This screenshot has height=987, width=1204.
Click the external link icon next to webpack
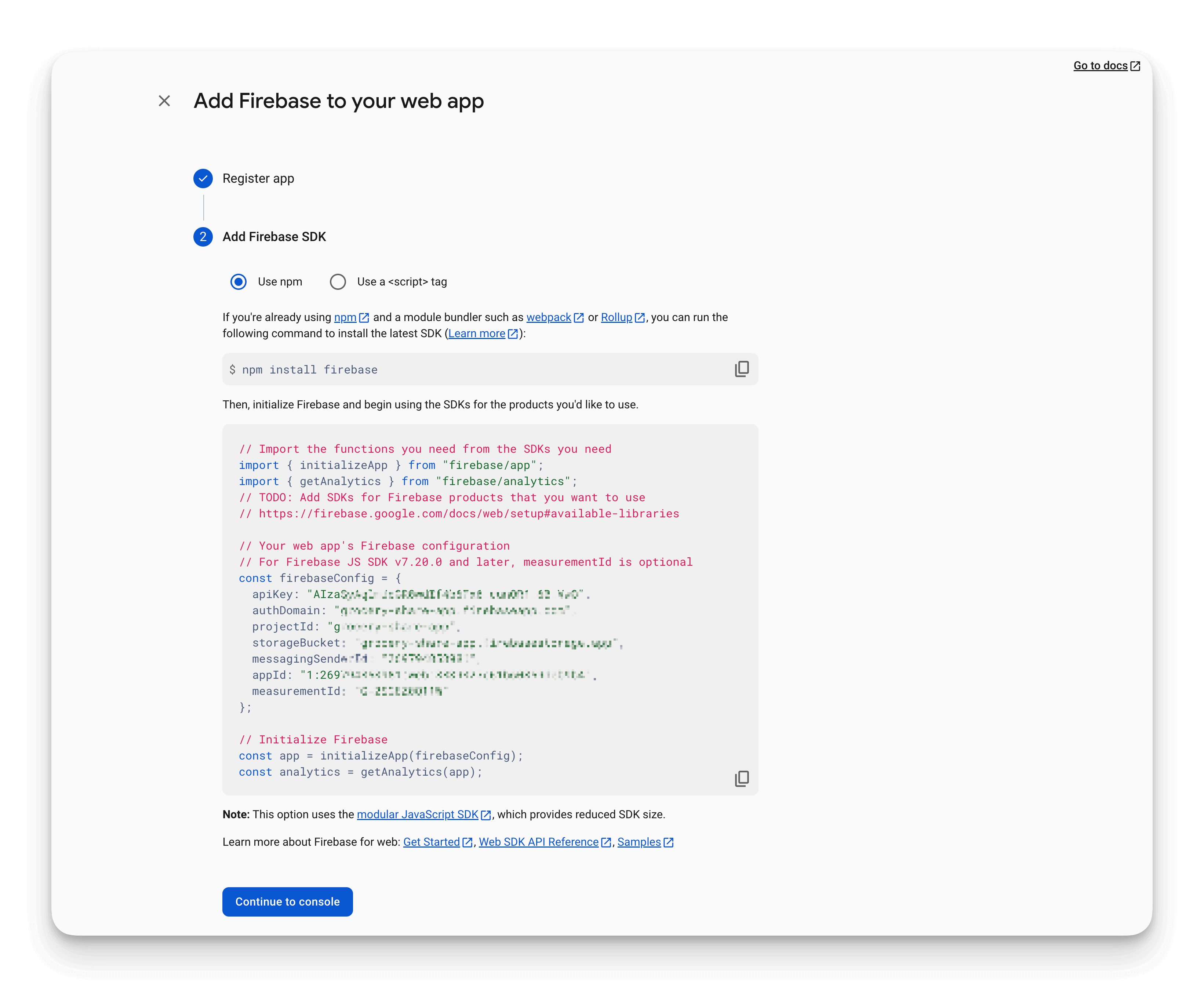tap(579, 317)
